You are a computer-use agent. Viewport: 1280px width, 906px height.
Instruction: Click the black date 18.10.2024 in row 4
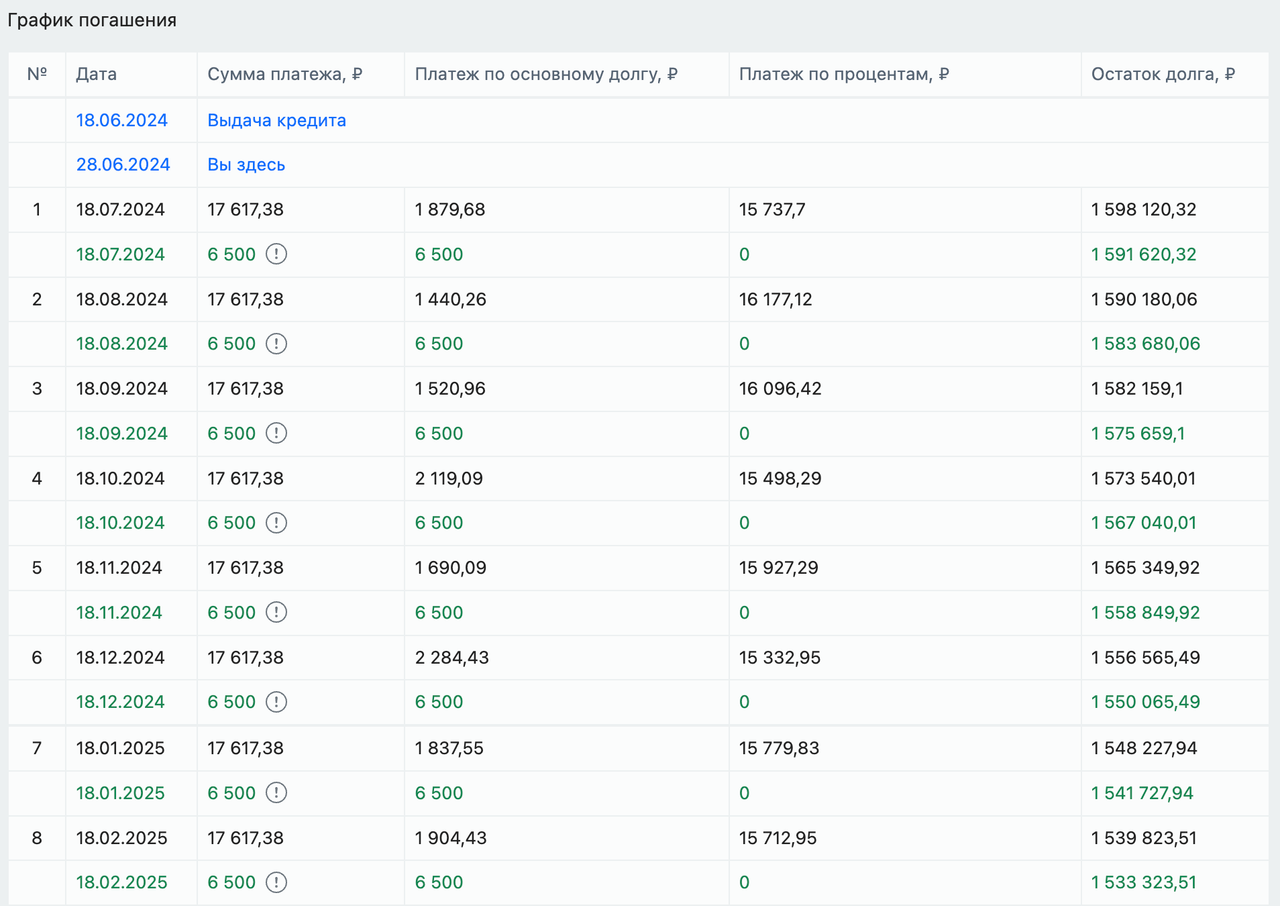pyautogui.click(x=121, y=478)
